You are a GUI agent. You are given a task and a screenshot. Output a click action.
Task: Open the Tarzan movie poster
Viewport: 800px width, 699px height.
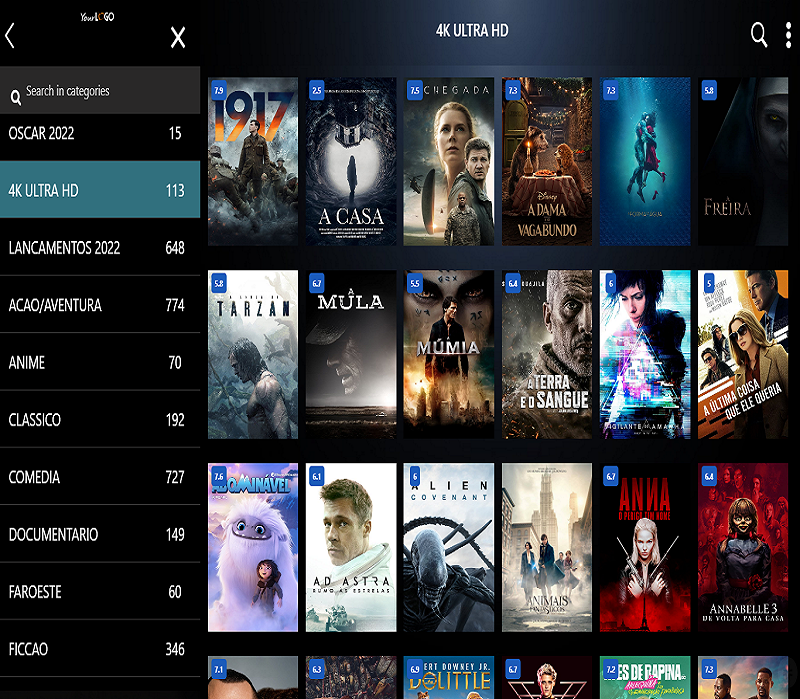coord(253,354)
